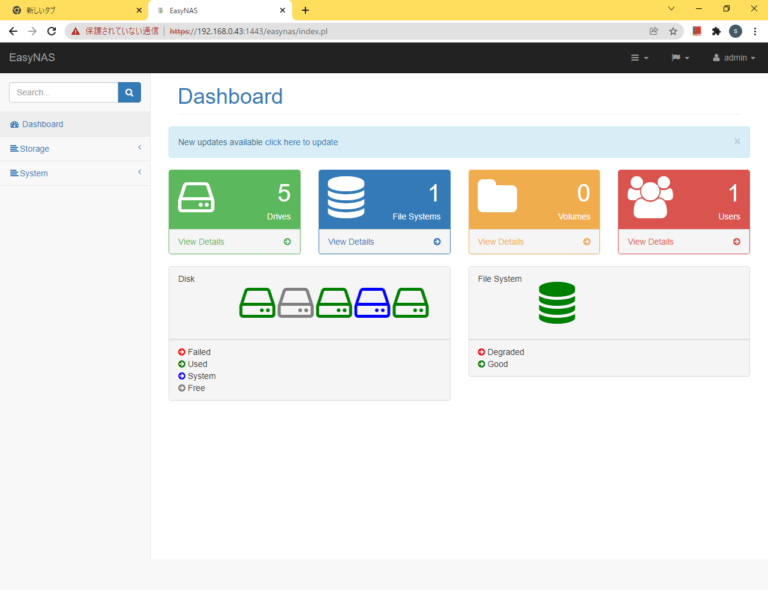Image resolution: width=768 pixels, height=590 pixels.
Task: Open the list menu dropdown in navbar
Action: point(639,58)
